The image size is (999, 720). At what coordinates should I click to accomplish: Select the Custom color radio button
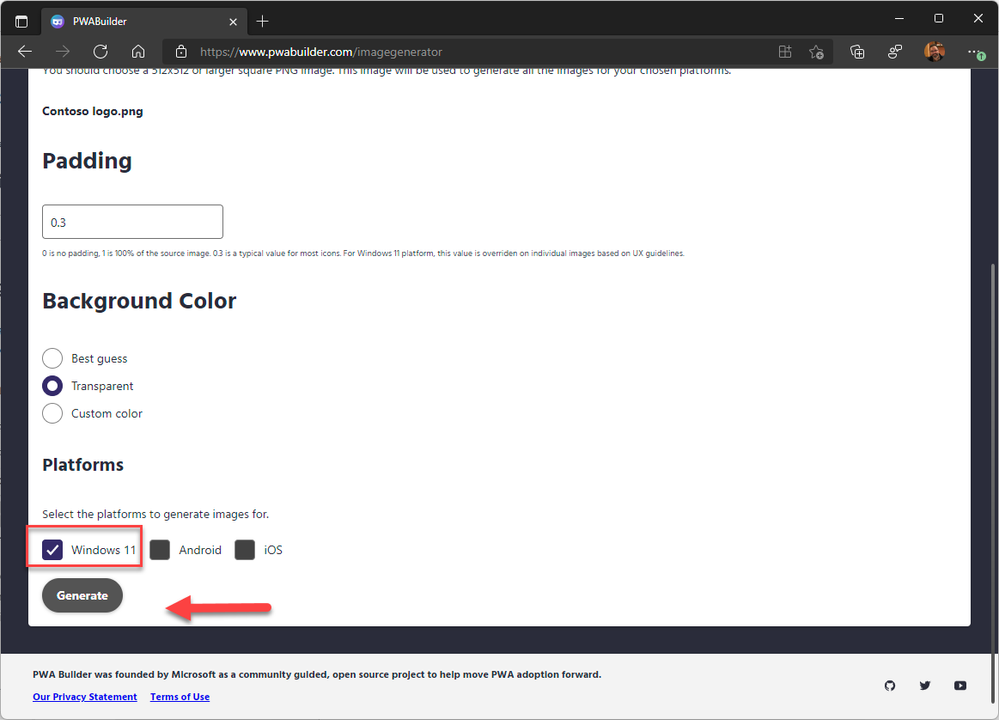pos(52,413)
